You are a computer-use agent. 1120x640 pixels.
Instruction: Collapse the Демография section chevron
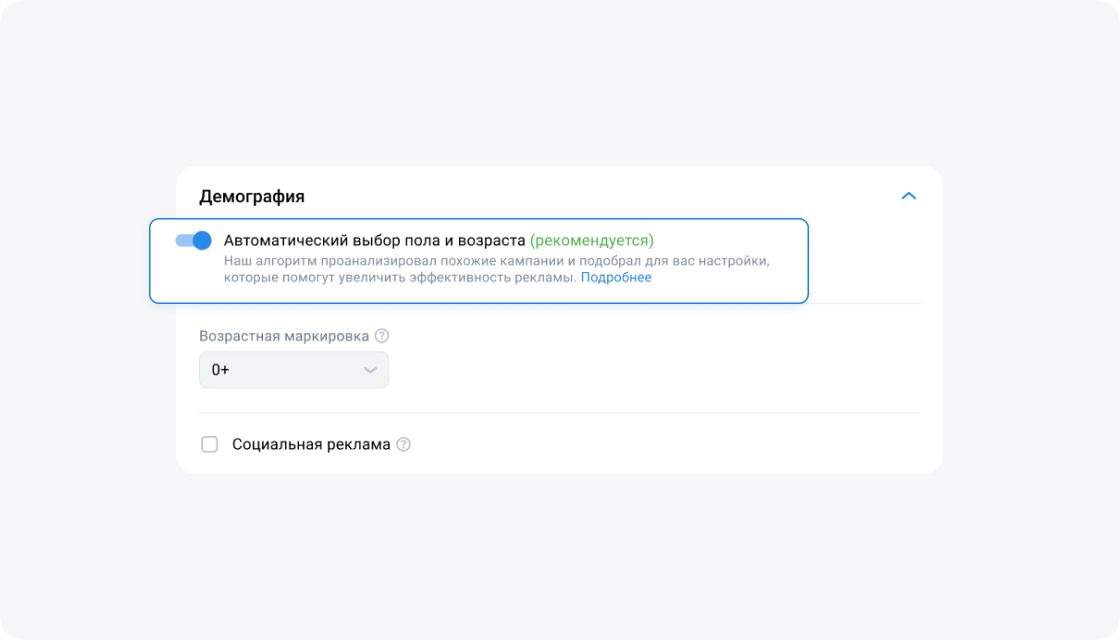[x=908, y=196]
